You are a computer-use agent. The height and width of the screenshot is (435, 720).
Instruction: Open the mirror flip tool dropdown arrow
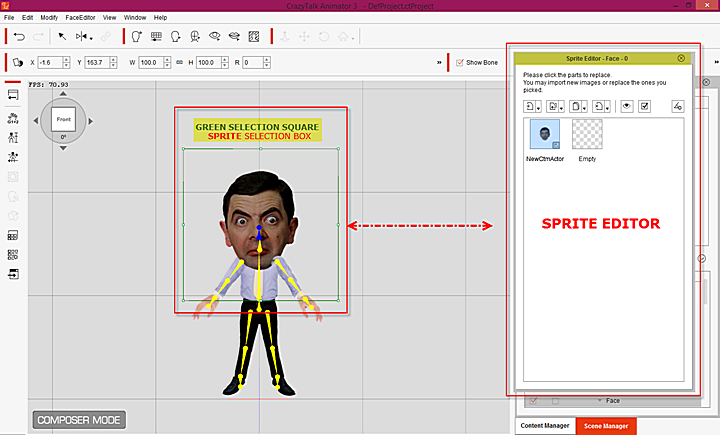click(93, 37)
